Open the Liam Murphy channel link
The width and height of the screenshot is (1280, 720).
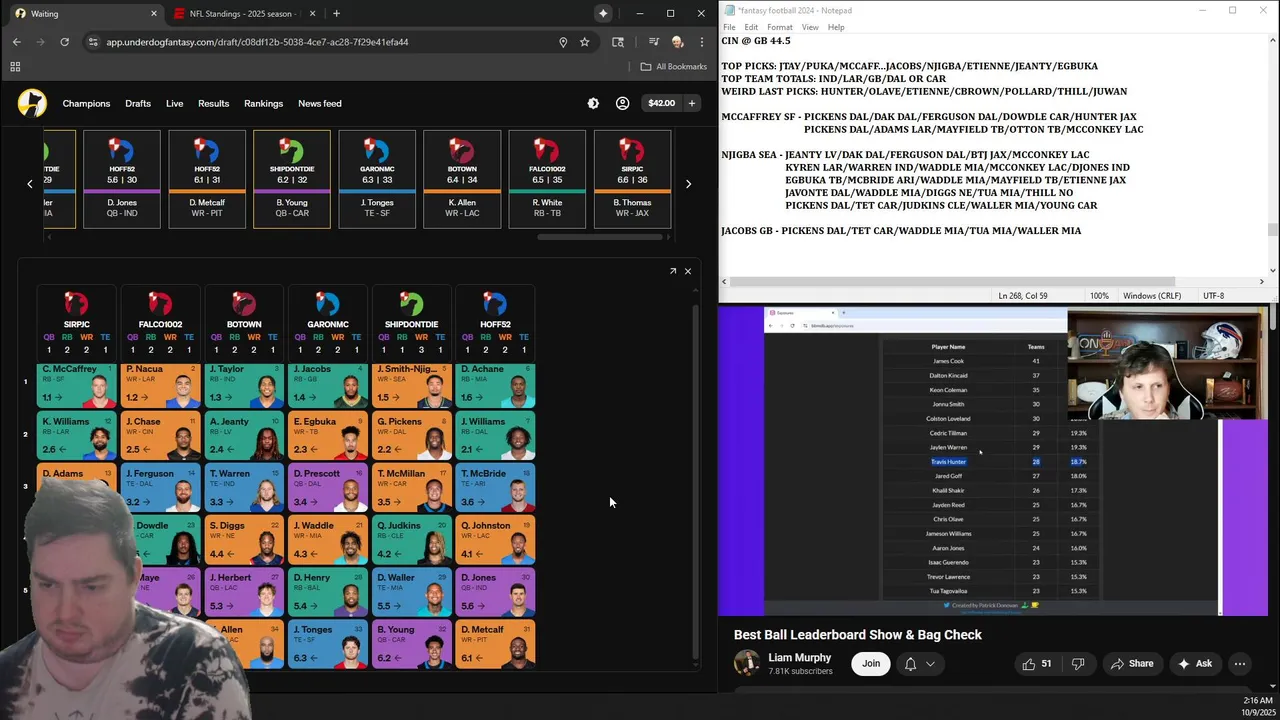tap(799, 658)
